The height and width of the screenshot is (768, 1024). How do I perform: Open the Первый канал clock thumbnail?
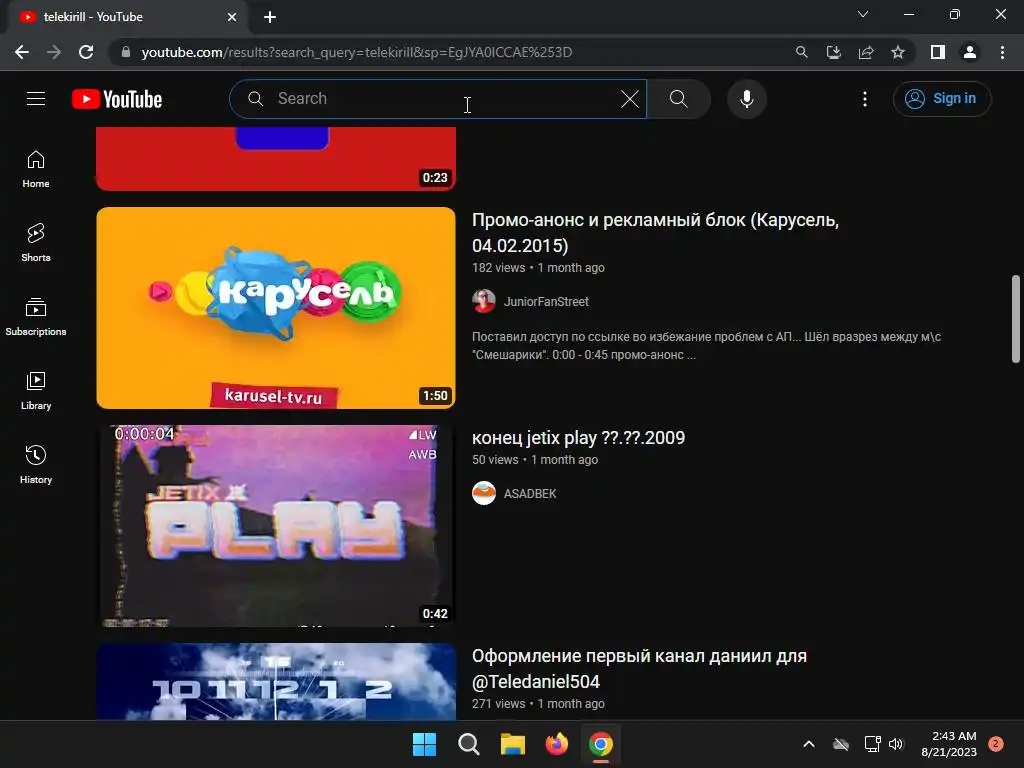276,682
